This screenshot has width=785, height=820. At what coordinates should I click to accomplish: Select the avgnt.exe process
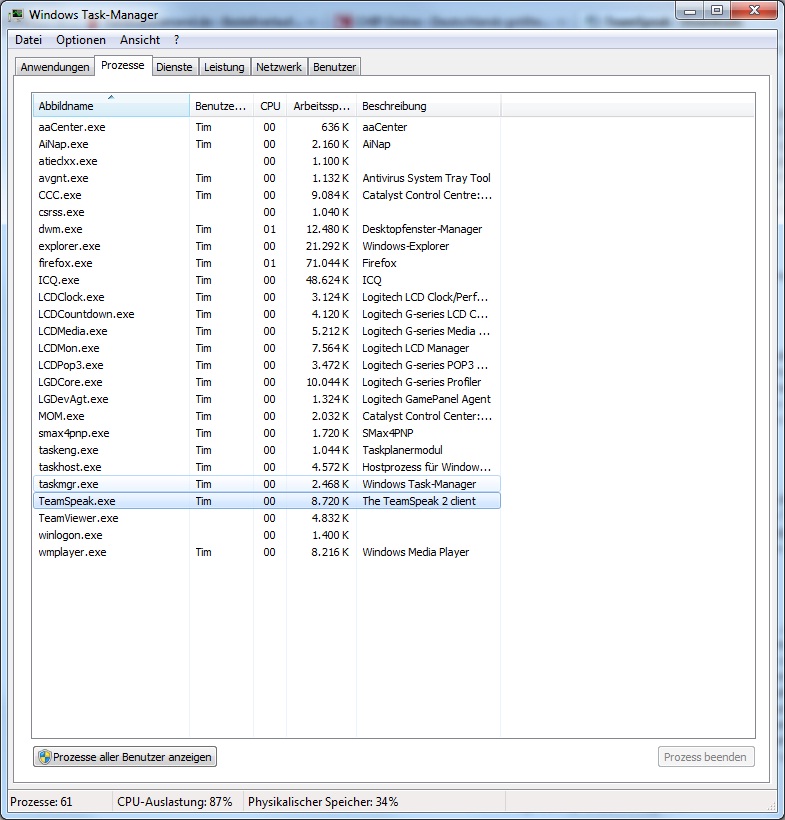point(267,178)
